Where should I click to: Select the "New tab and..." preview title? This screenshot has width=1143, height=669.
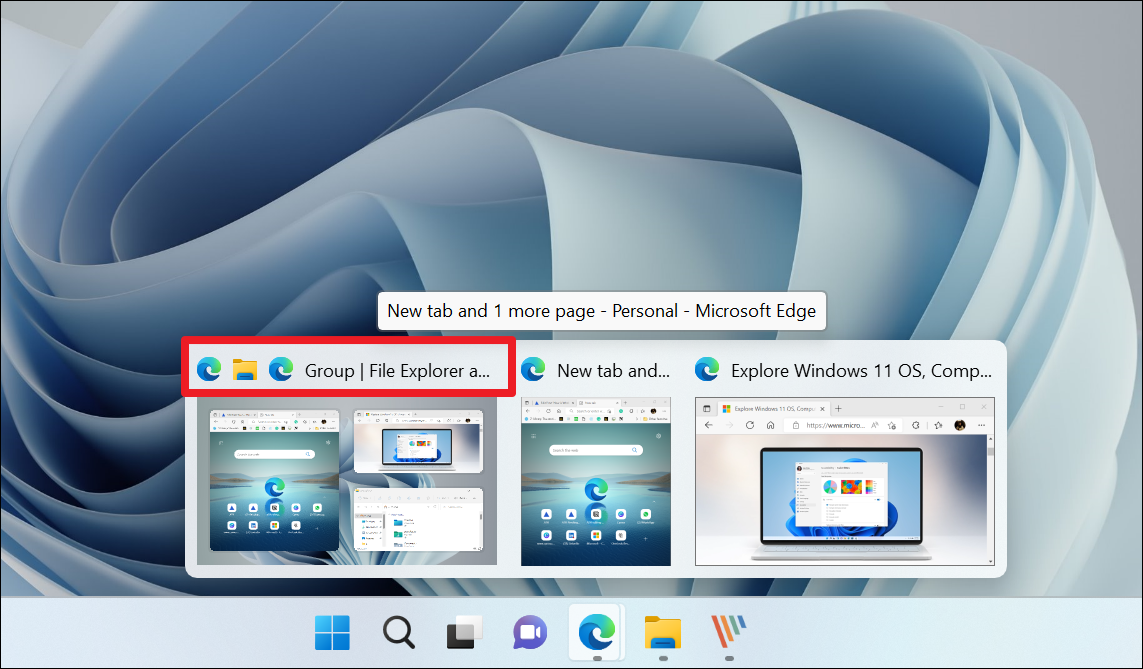pyautogui.click(x=613, y=371)
